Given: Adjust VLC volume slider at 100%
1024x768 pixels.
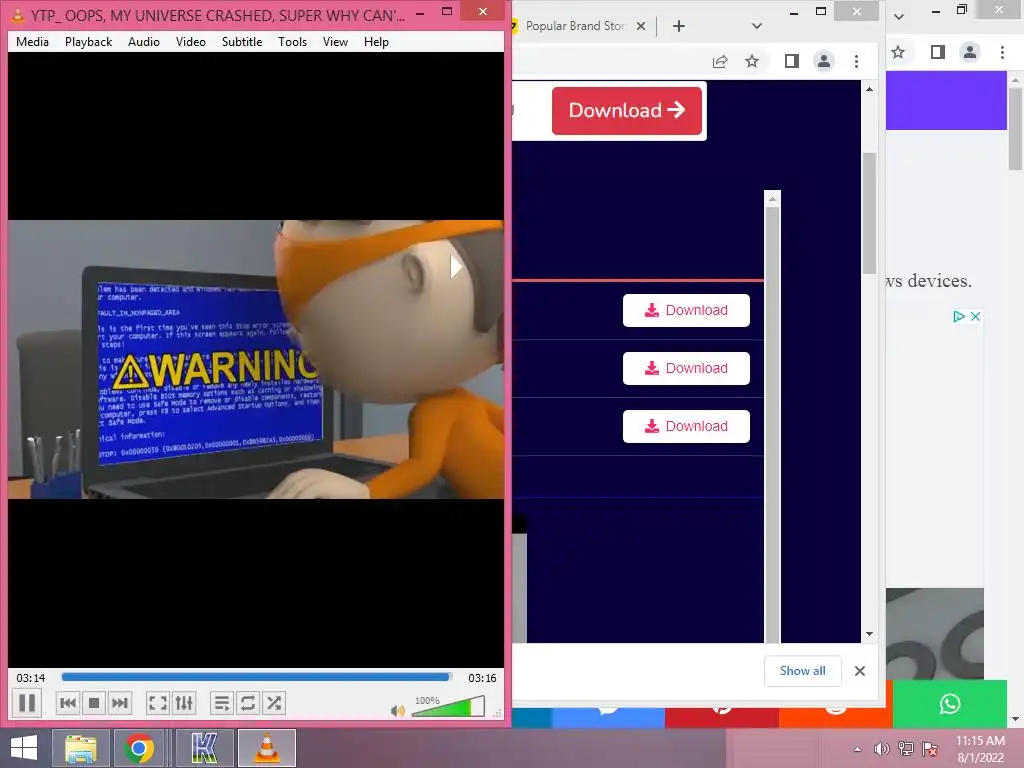Looking at the screenshot, I should pos(448,707).
